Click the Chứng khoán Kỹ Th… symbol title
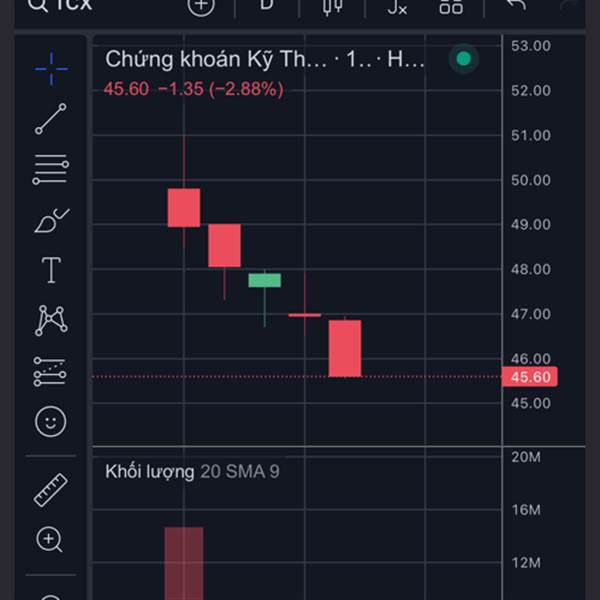This screenshot has width=600, height=600. click(216, 59)
